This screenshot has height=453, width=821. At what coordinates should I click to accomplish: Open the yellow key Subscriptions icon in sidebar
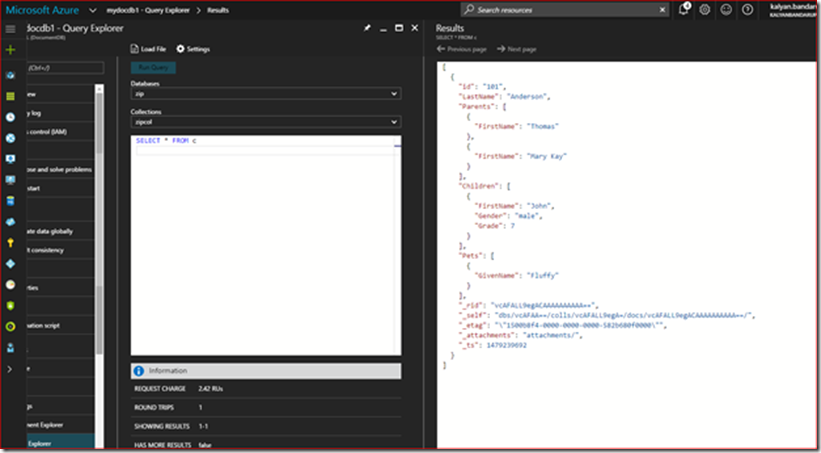pos(10,243)
